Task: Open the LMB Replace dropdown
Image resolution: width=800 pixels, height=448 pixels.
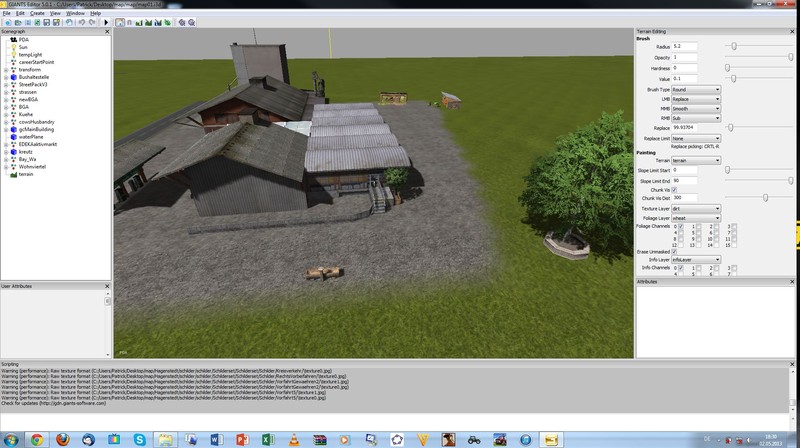Action: point(696,99)
